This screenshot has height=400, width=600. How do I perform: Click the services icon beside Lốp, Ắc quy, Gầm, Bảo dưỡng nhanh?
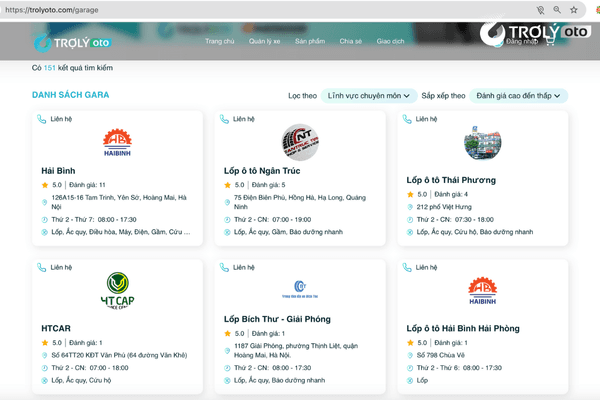click(227, 232)
